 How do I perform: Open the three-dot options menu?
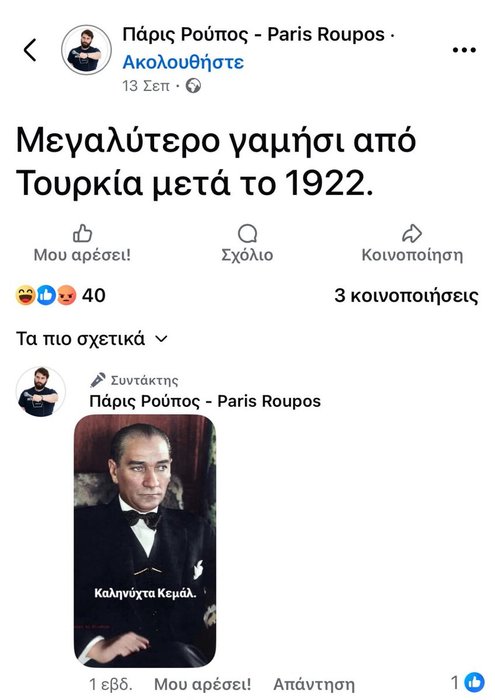(464, 50)
